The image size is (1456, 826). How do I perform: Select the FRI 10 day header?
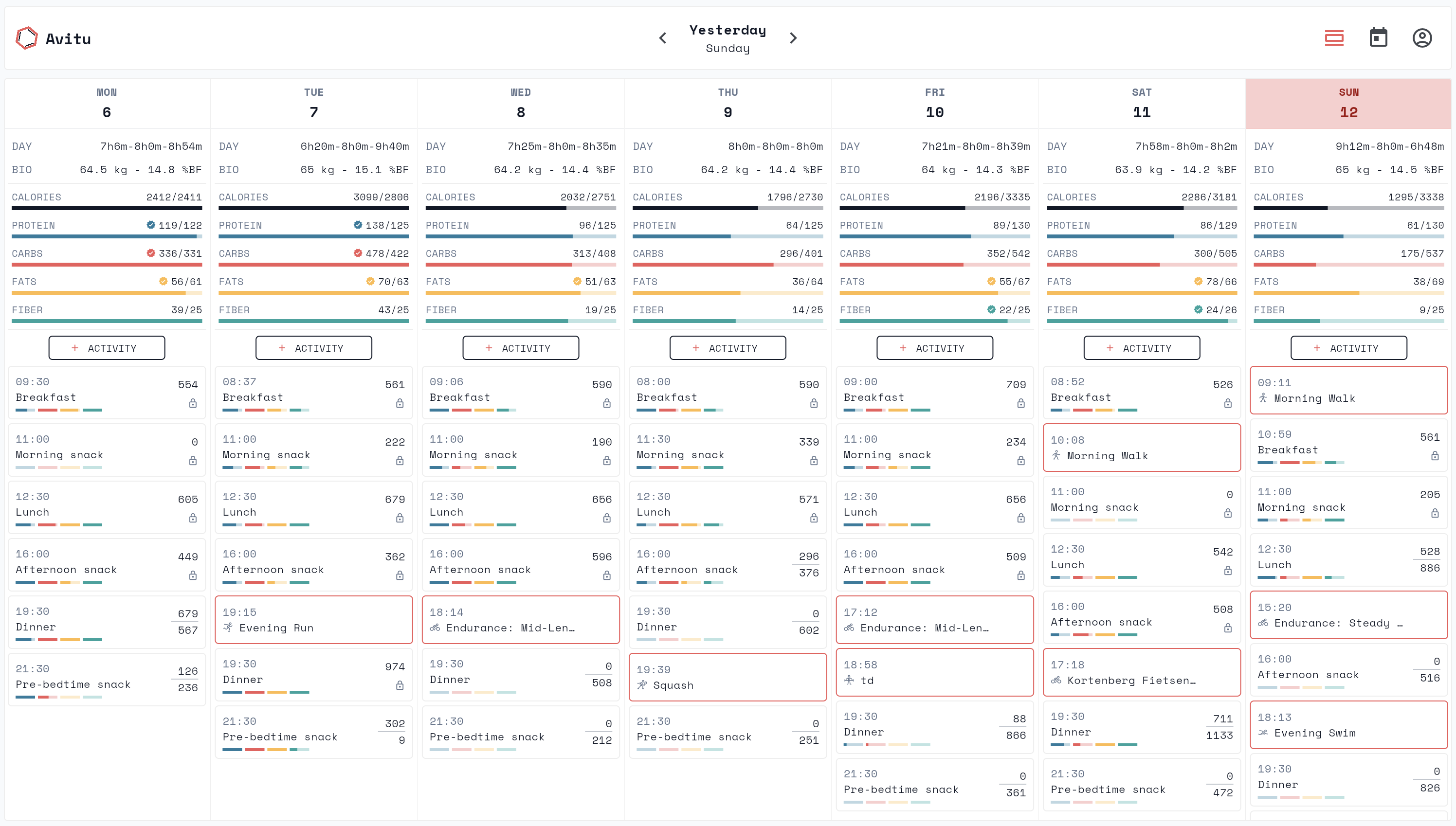tap(935, 103)
